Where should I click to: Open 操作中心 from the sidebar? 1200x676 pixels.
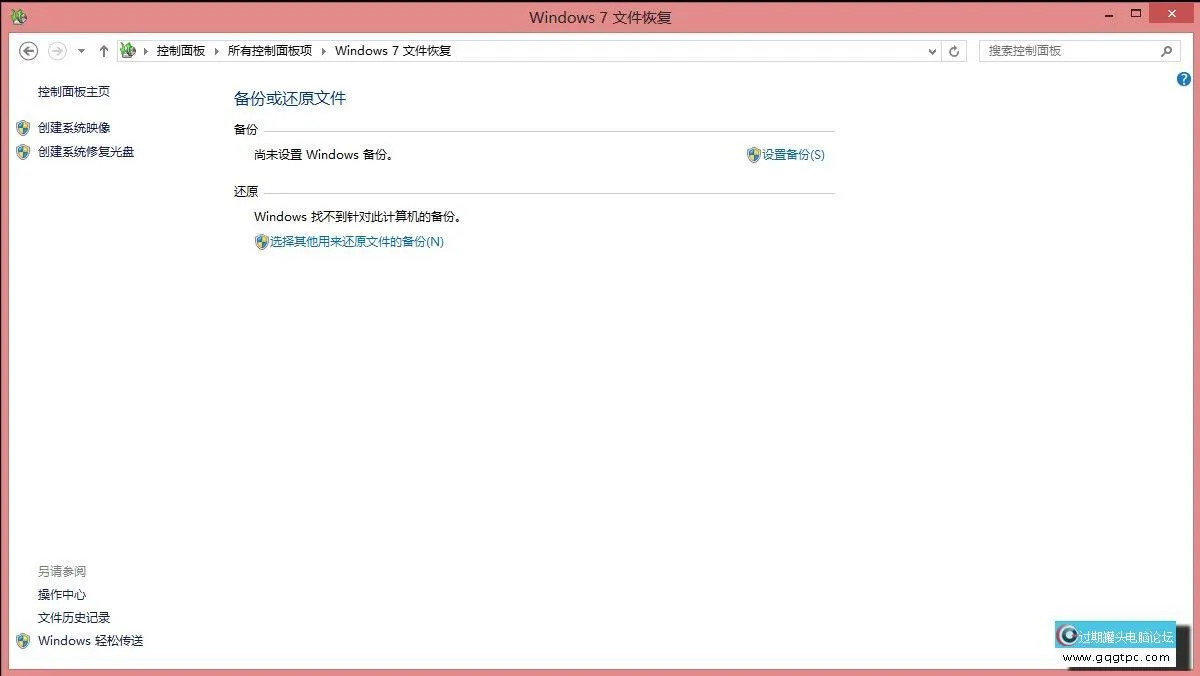(62, 594)
